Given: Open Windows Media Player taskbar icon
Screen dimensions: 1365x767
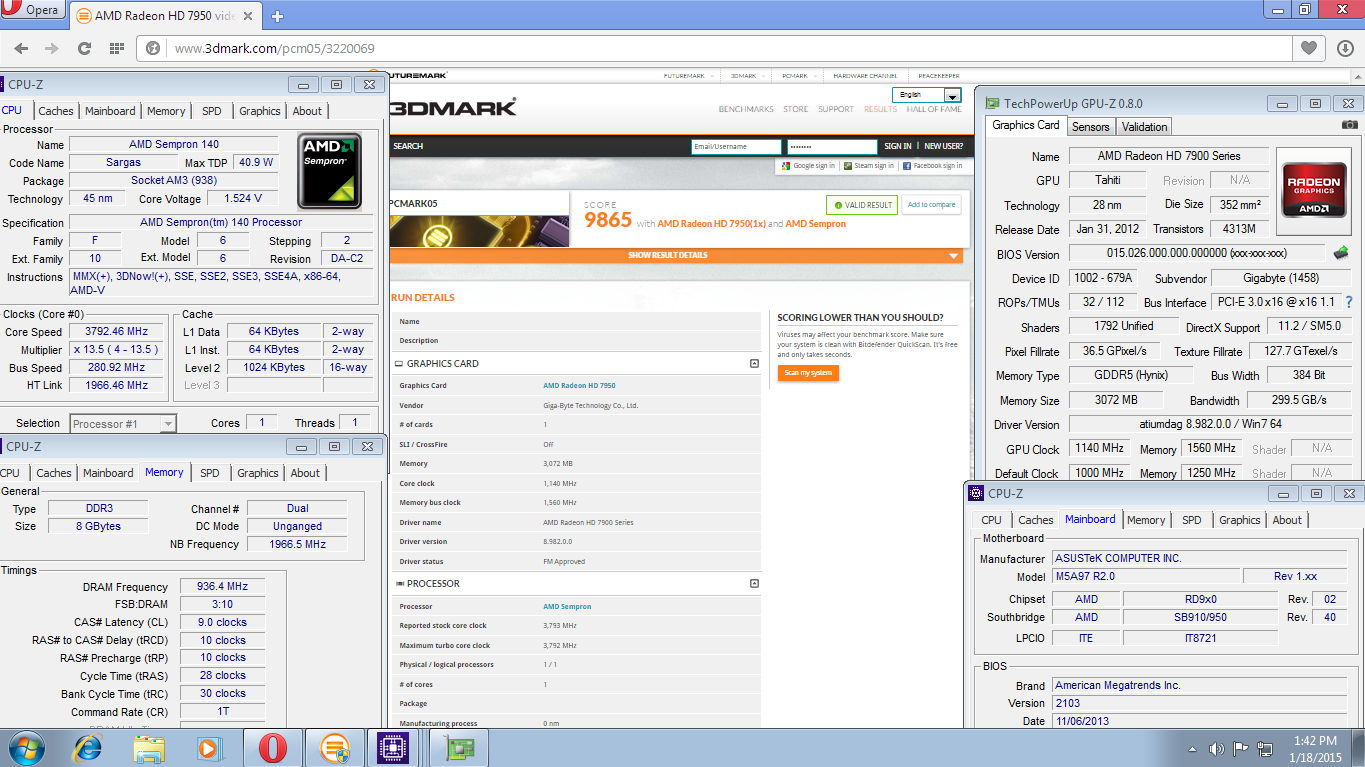Looking at the screenshot, I should (209, 748).
